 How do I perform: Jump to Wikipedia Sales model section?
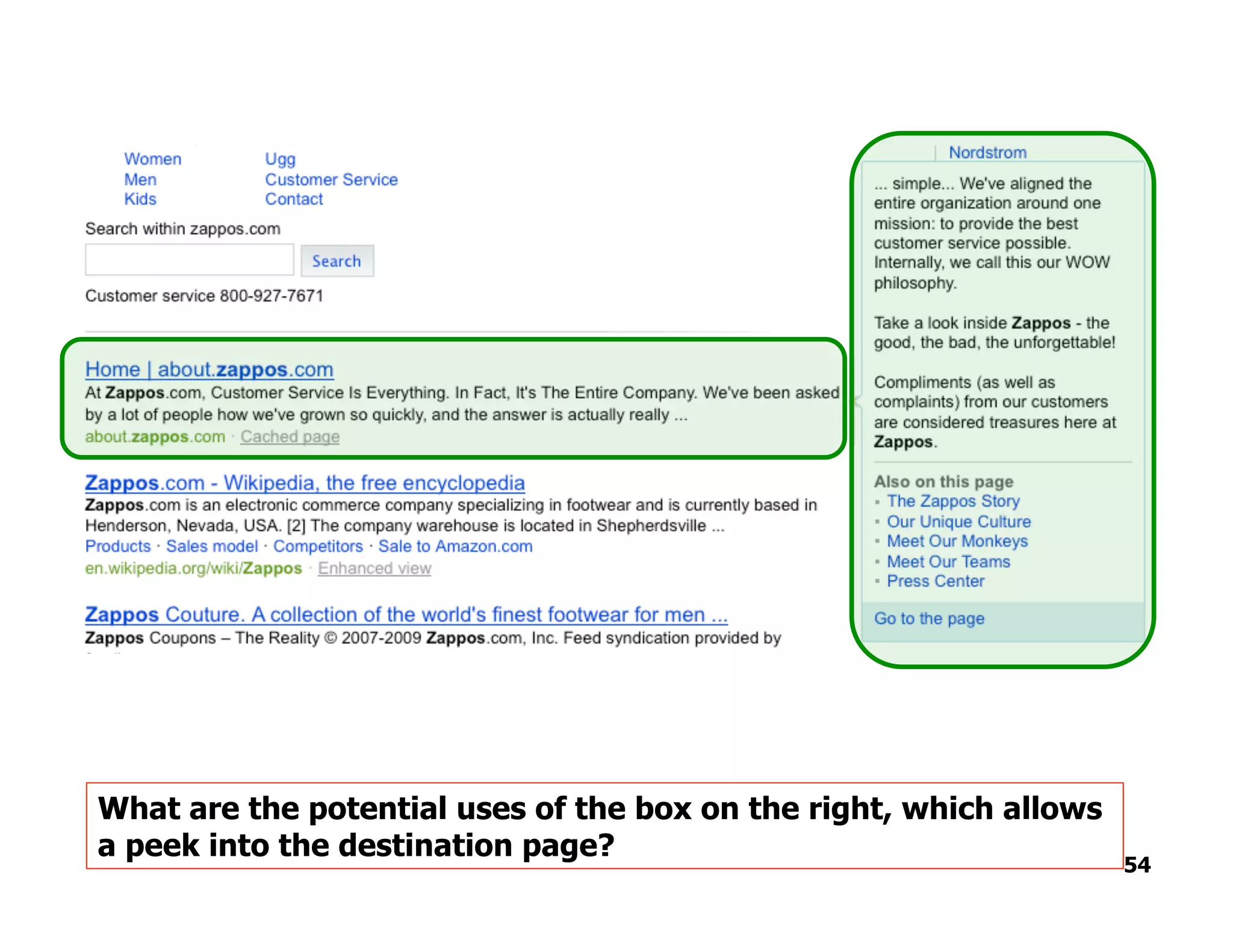[x=212, y=546]
